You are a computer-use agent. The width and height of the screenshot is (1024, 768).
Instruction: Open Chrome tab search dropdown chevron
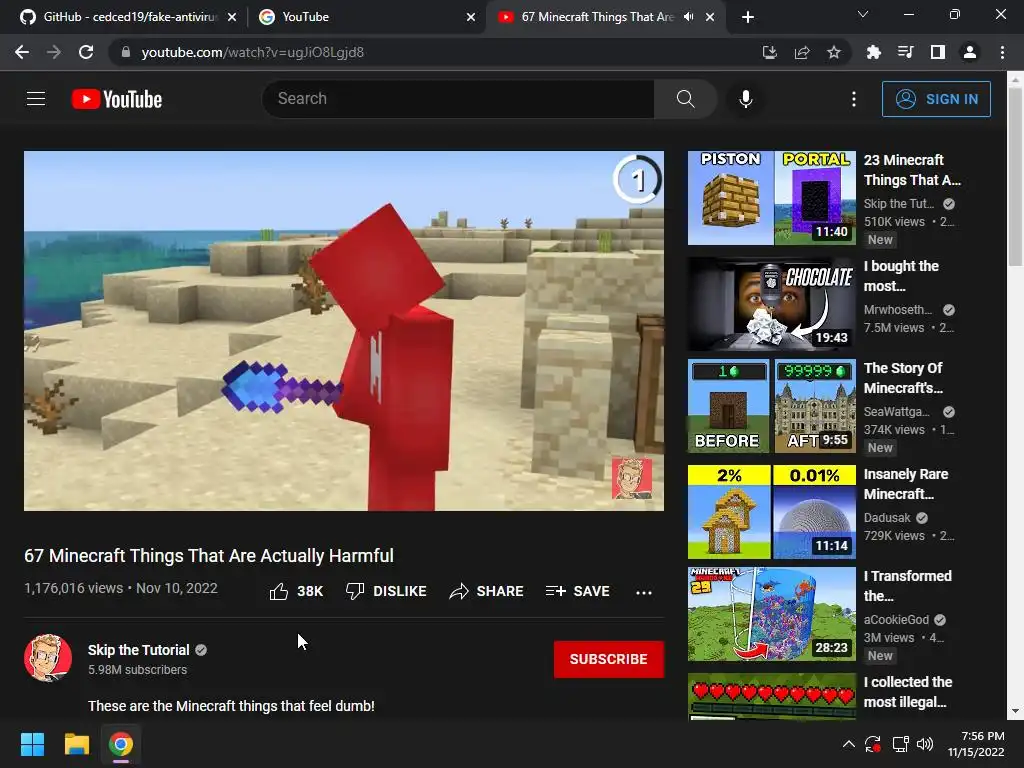pos(862,14)
